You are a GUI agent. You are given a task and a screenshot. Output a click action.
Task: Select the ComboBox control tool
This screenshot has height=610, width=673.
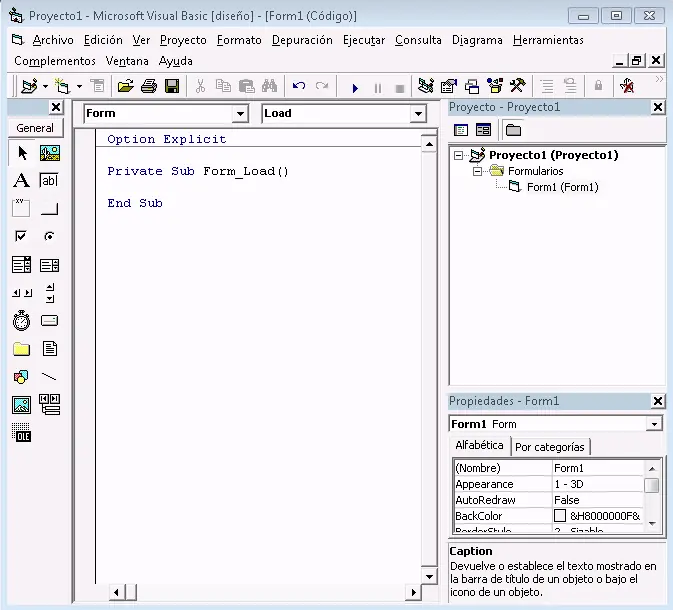(21, 264)
